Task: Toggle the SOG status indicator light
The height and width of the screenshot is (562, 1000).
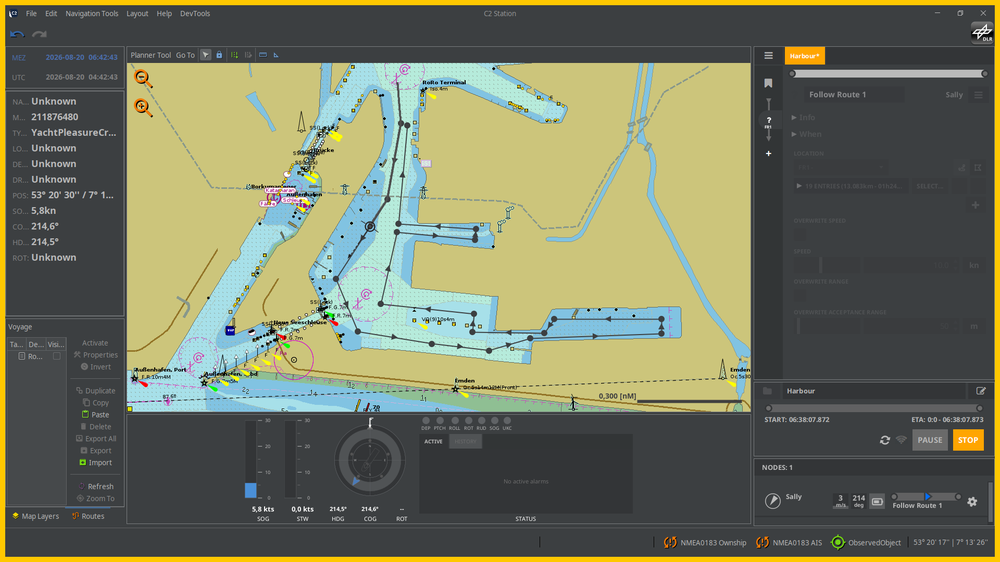Action: (x=494, y=421)
